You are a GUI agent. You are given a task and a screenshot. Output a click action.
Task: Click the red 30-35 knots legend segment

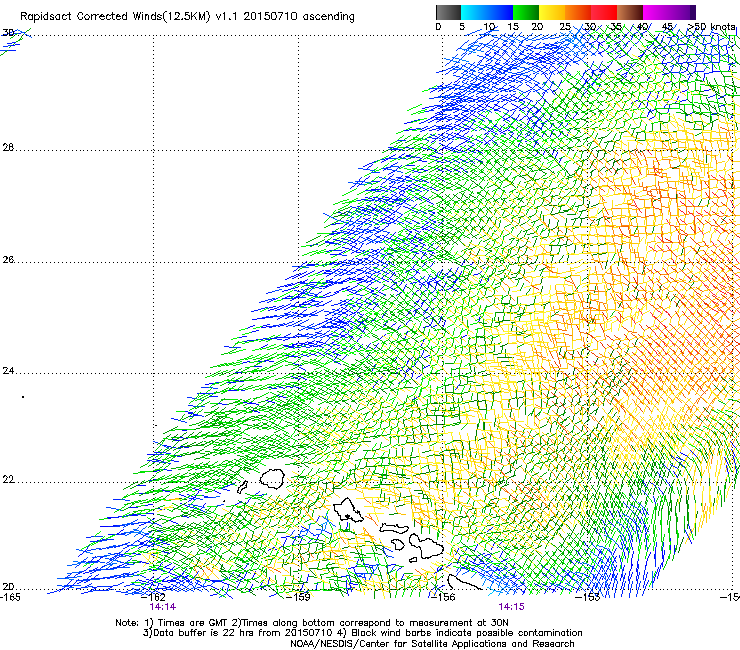pyautogui.click(x=604, y=12)
